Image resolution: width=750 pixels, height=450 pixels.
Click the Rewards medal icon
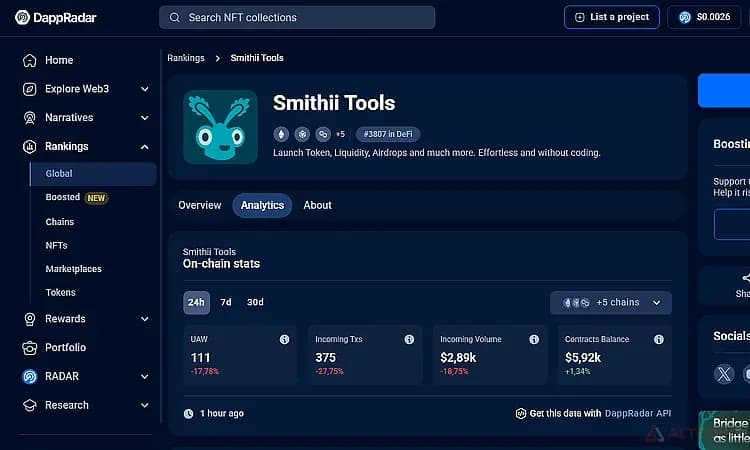30,319
